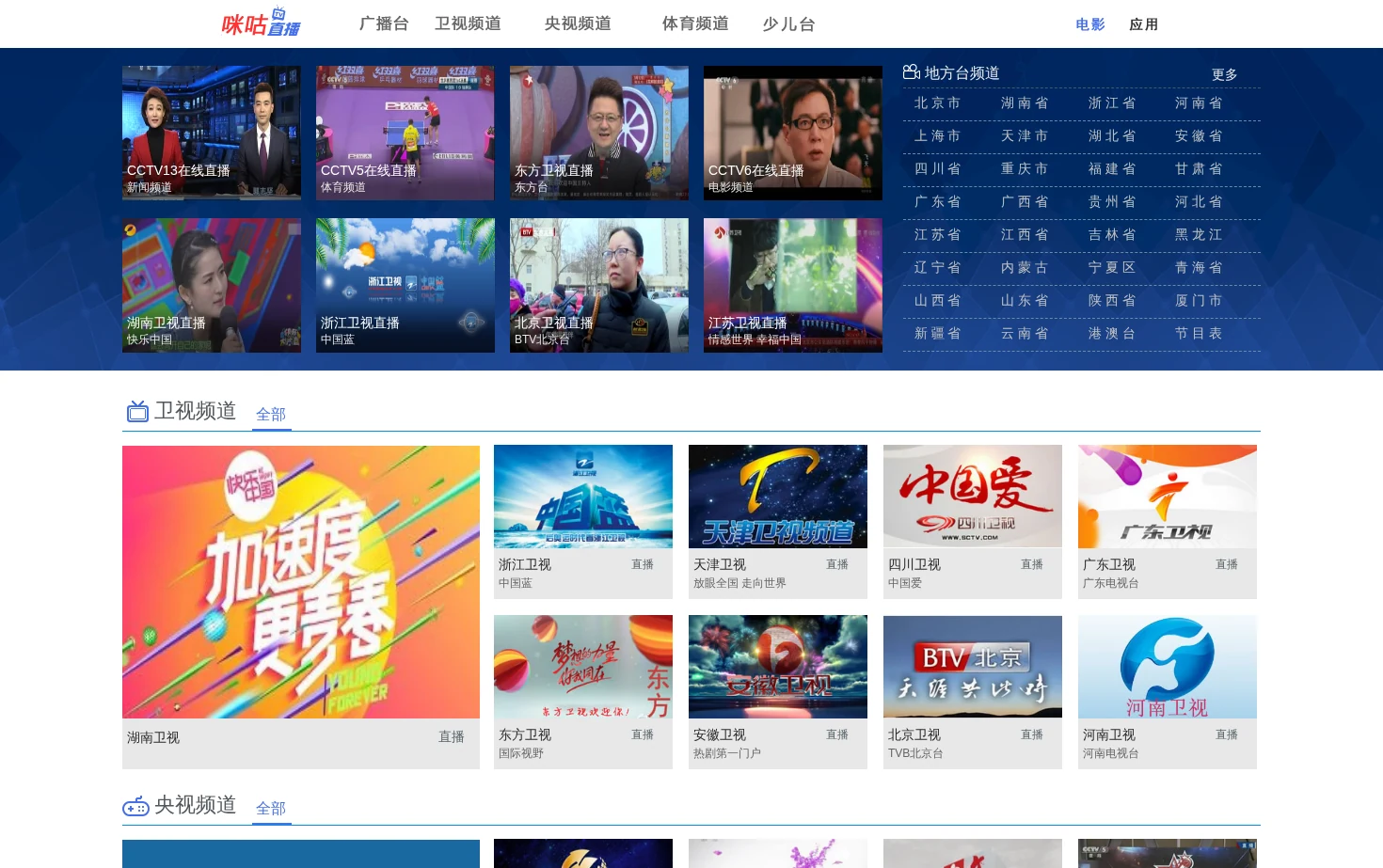Screen dimensions: 1383x868
Task: Open 北京卫视直播 thumbnail
Action: pos(599,286)
